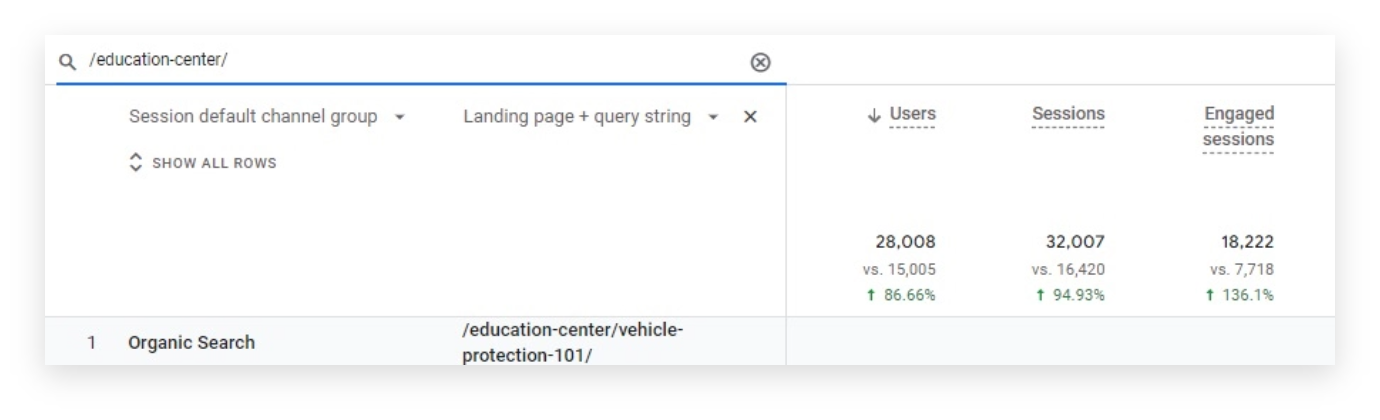Focus the table search input field
The width and height of the screenshot is (1380, 420).
(400, 61)
